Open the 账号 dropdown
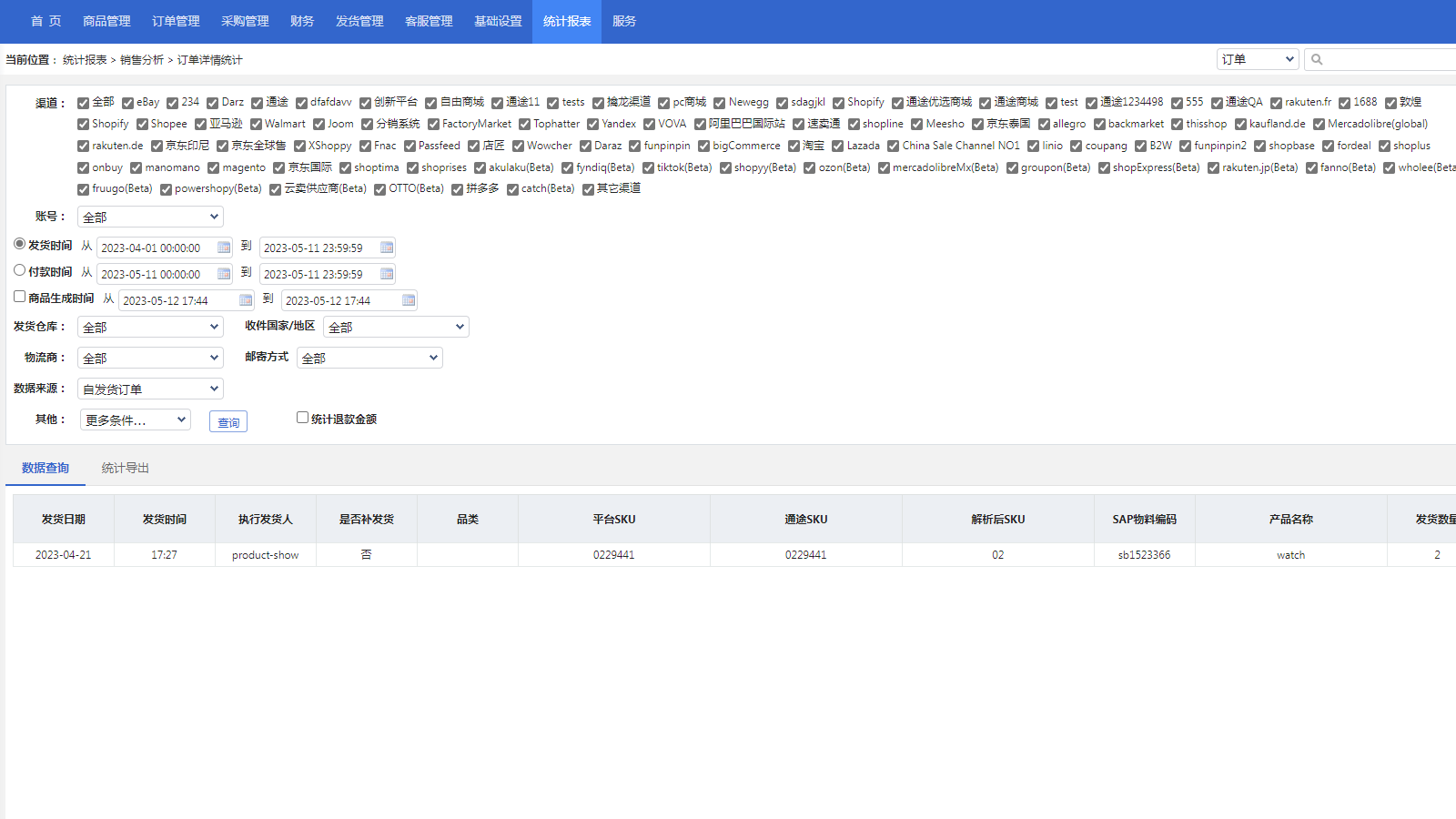 (x=150, y=217)
